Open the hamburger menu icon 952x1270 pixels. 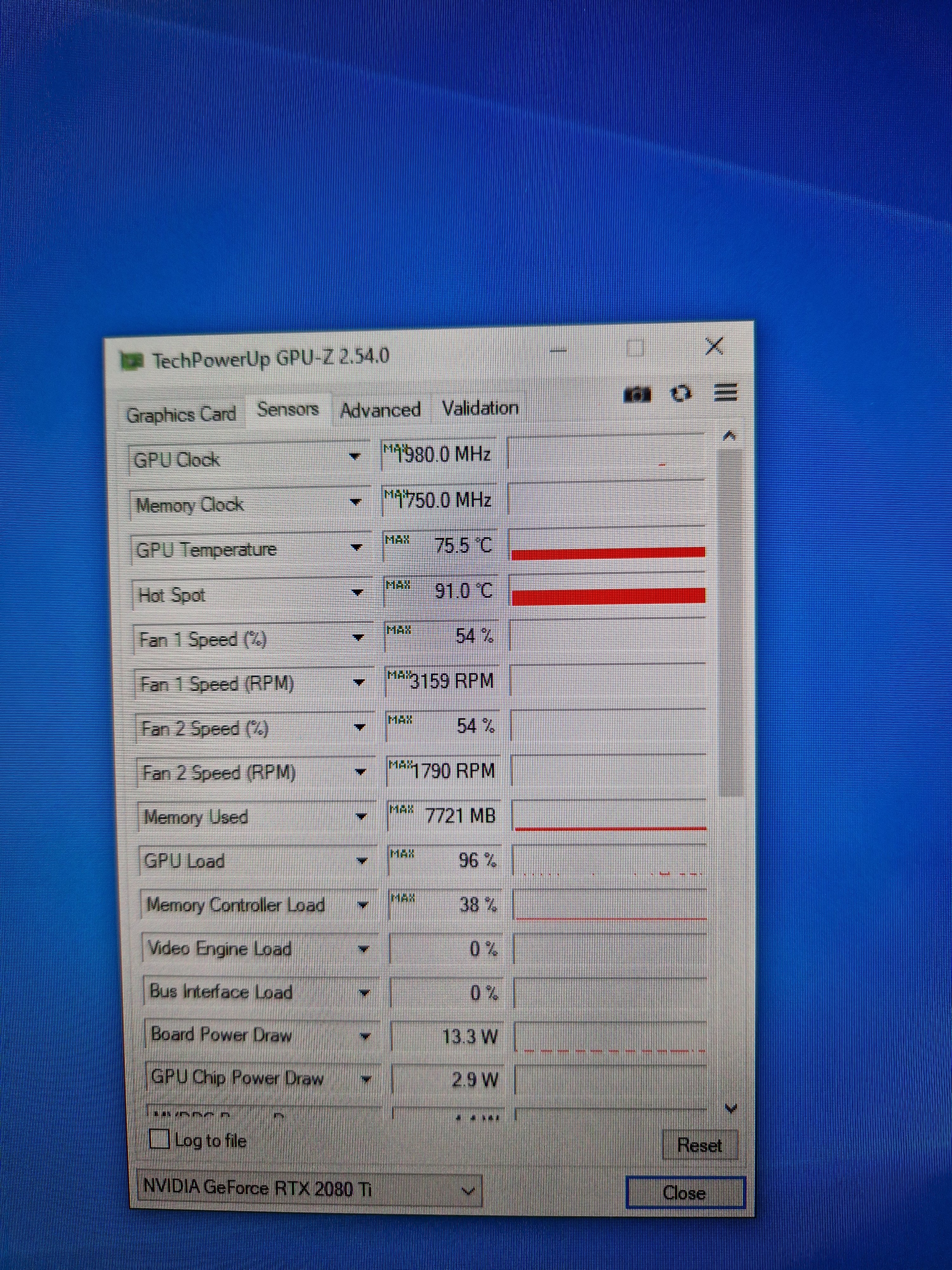click(725, 393)
